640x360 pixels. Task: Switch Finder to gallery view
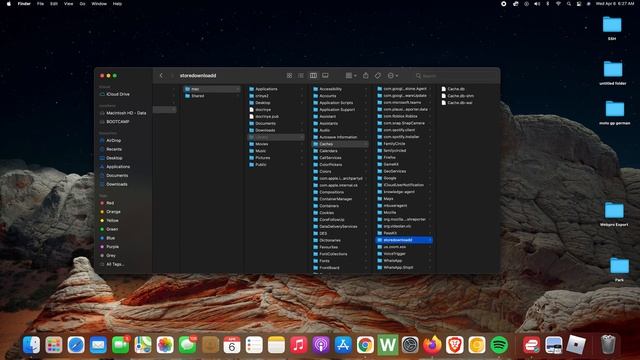325,76
